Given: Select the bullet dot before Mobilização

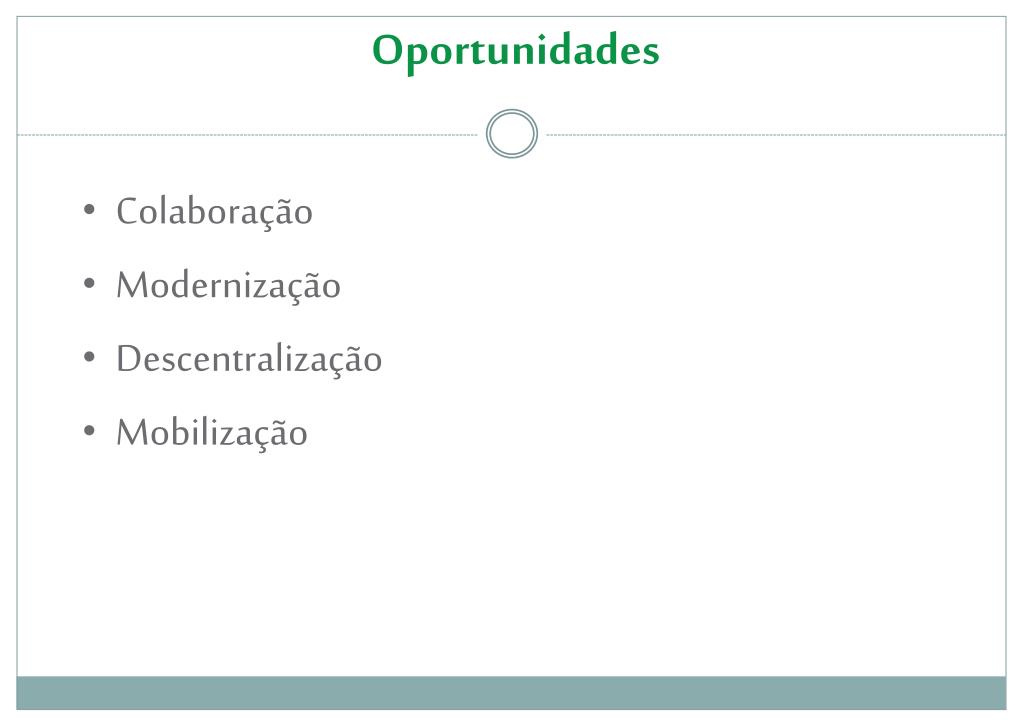Looking at the screenshot, I should 89,430.
